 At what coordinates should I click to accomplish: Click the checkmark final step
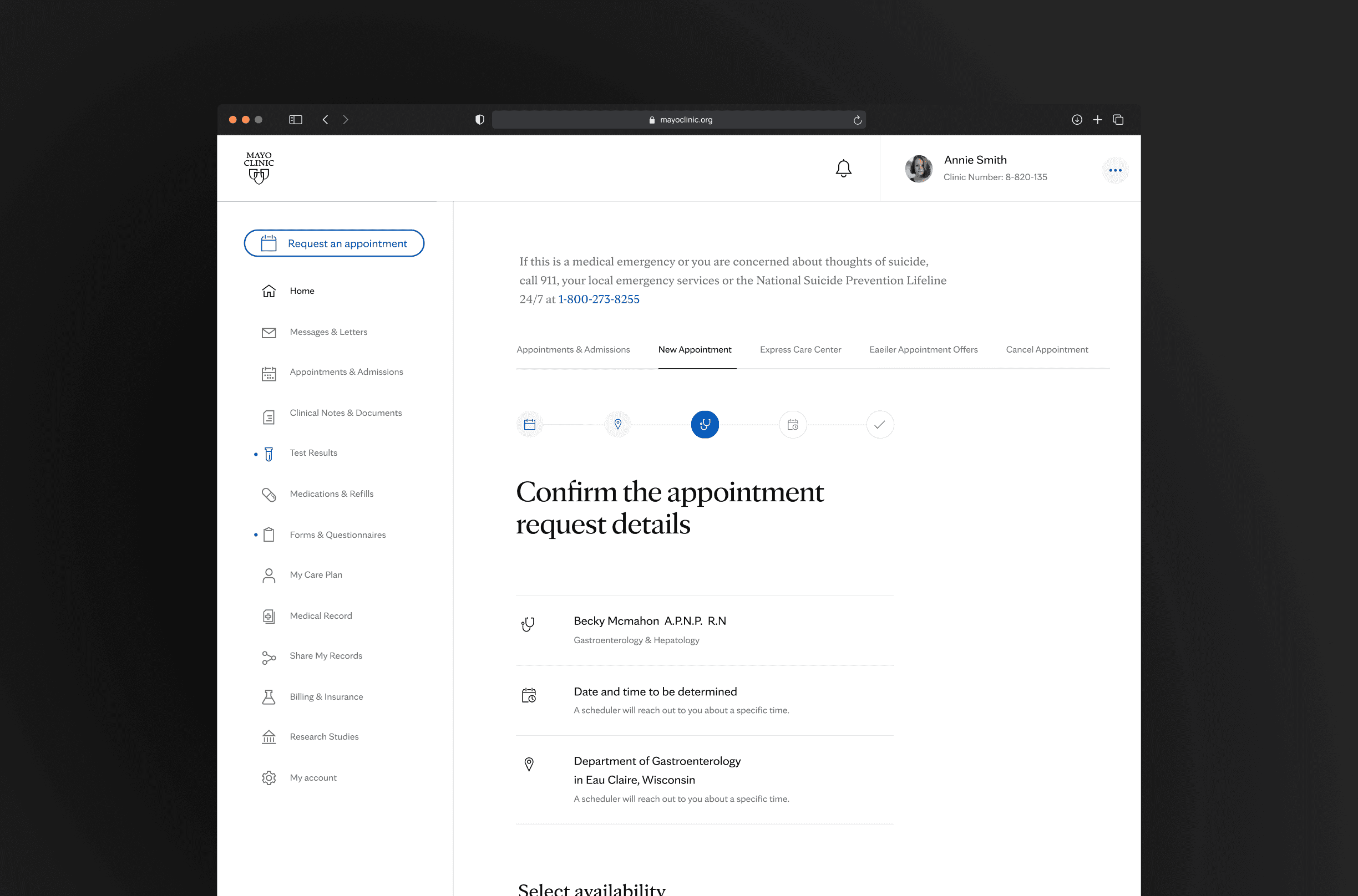point(880,425)
